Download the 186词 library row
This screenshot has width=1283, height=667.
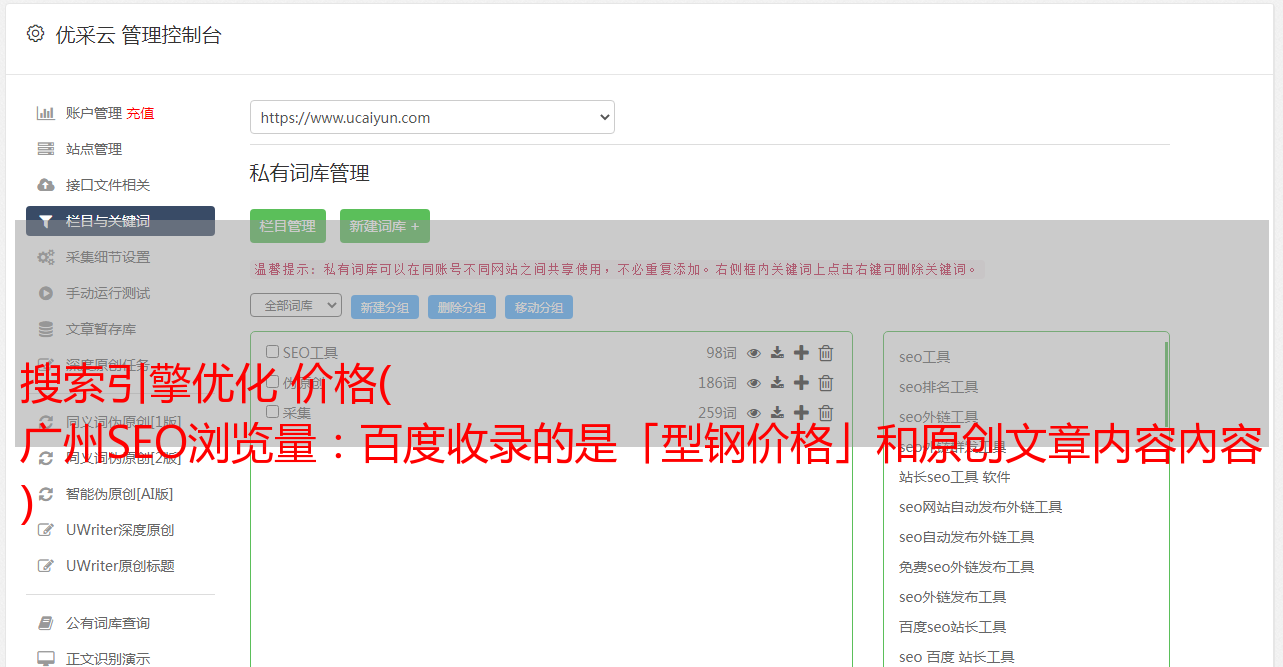[x=777, y=383]
